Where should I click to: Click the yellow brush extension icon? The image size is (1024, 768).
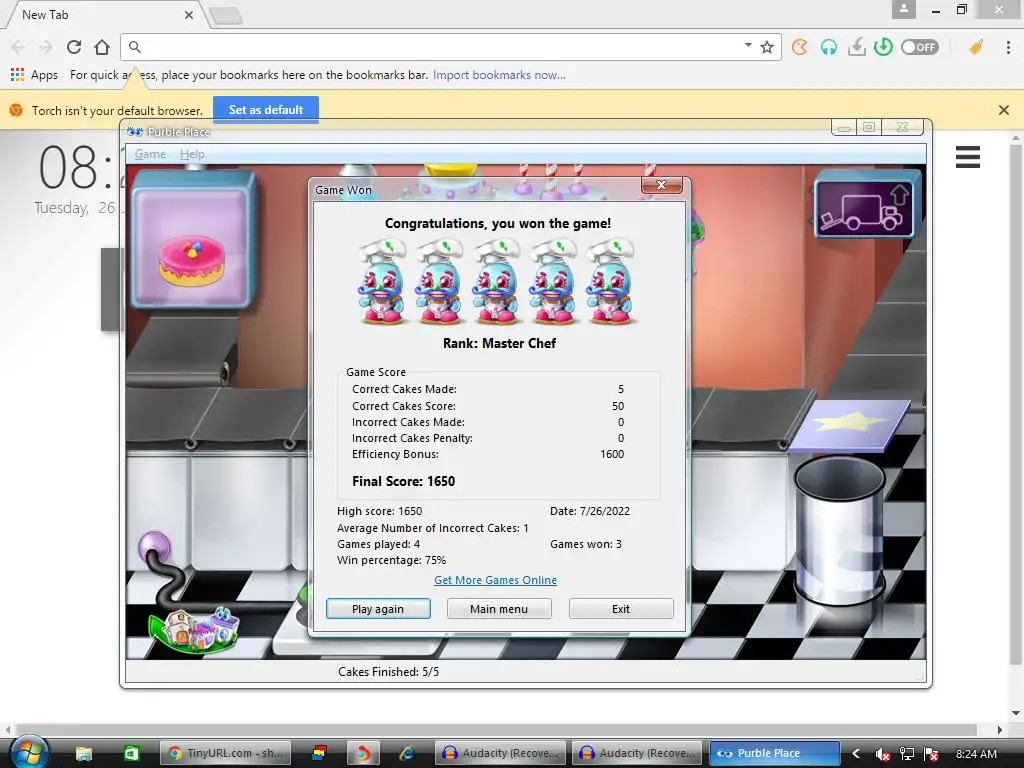pyautogui.click(x=976, y=47)
